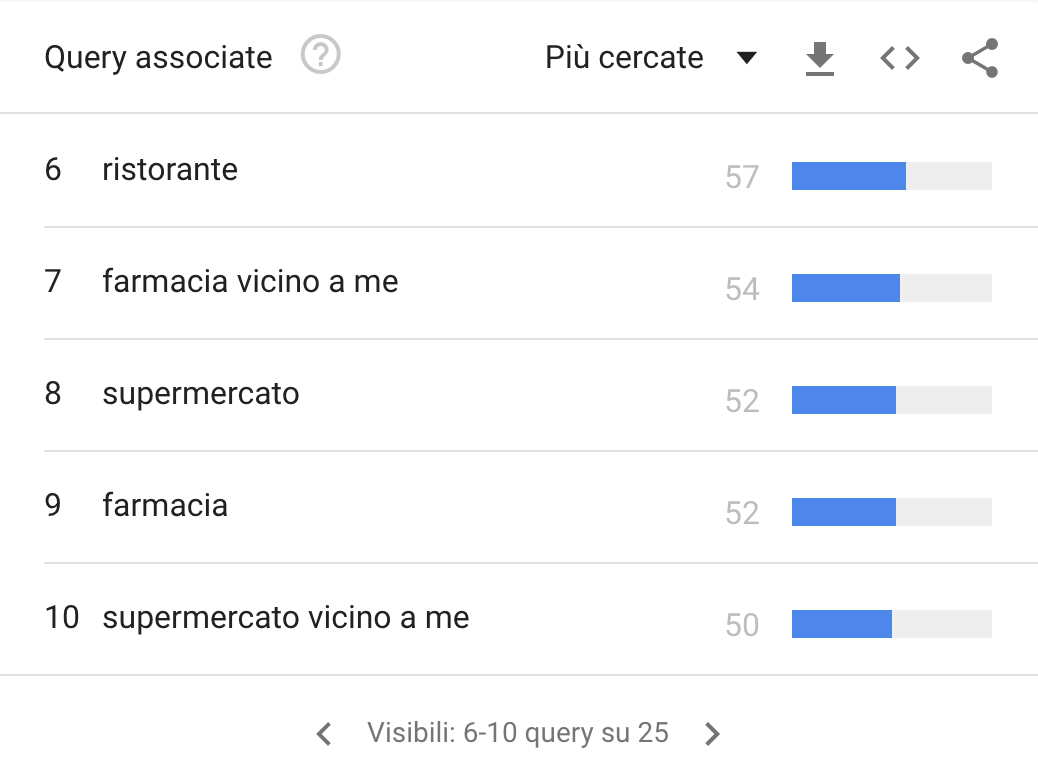
Task: Go to previous page of queries
Action: pos(324,734)
